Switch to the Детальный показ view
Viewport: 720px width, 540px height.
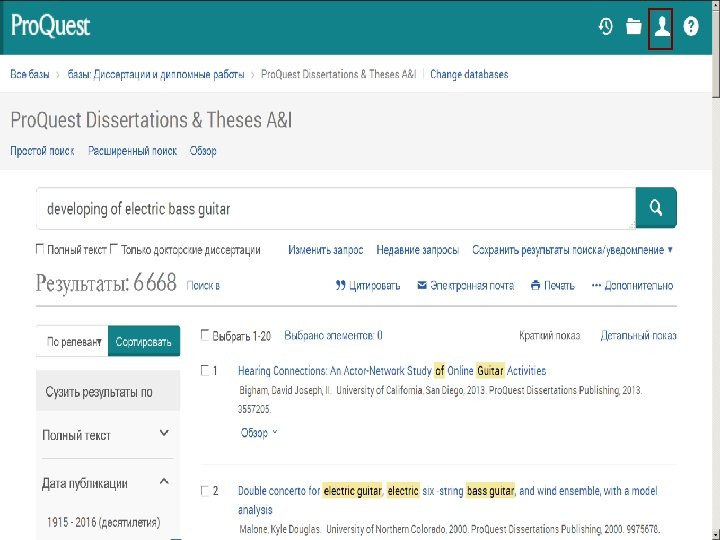(638, 336)
